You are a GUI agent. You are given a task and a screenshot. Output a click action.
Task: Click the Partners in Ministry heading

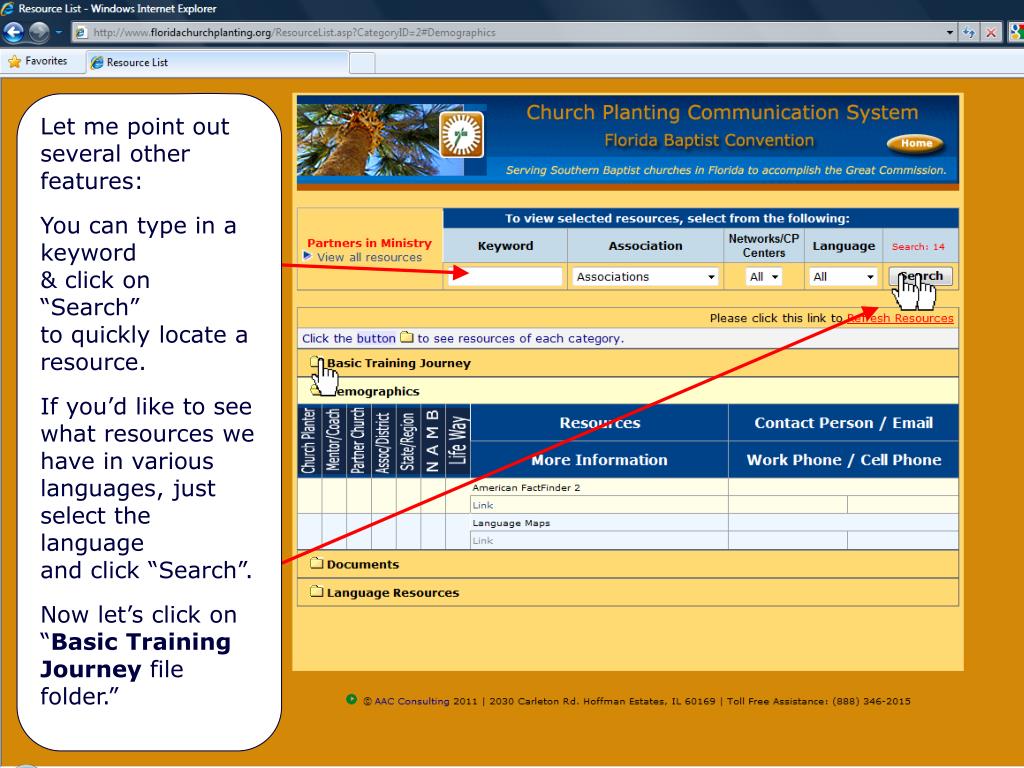(x=369, y=243)
